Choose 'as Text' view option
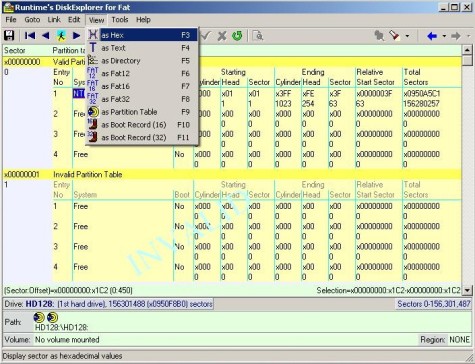Screen dimensions: 475x364 point(143,48)
